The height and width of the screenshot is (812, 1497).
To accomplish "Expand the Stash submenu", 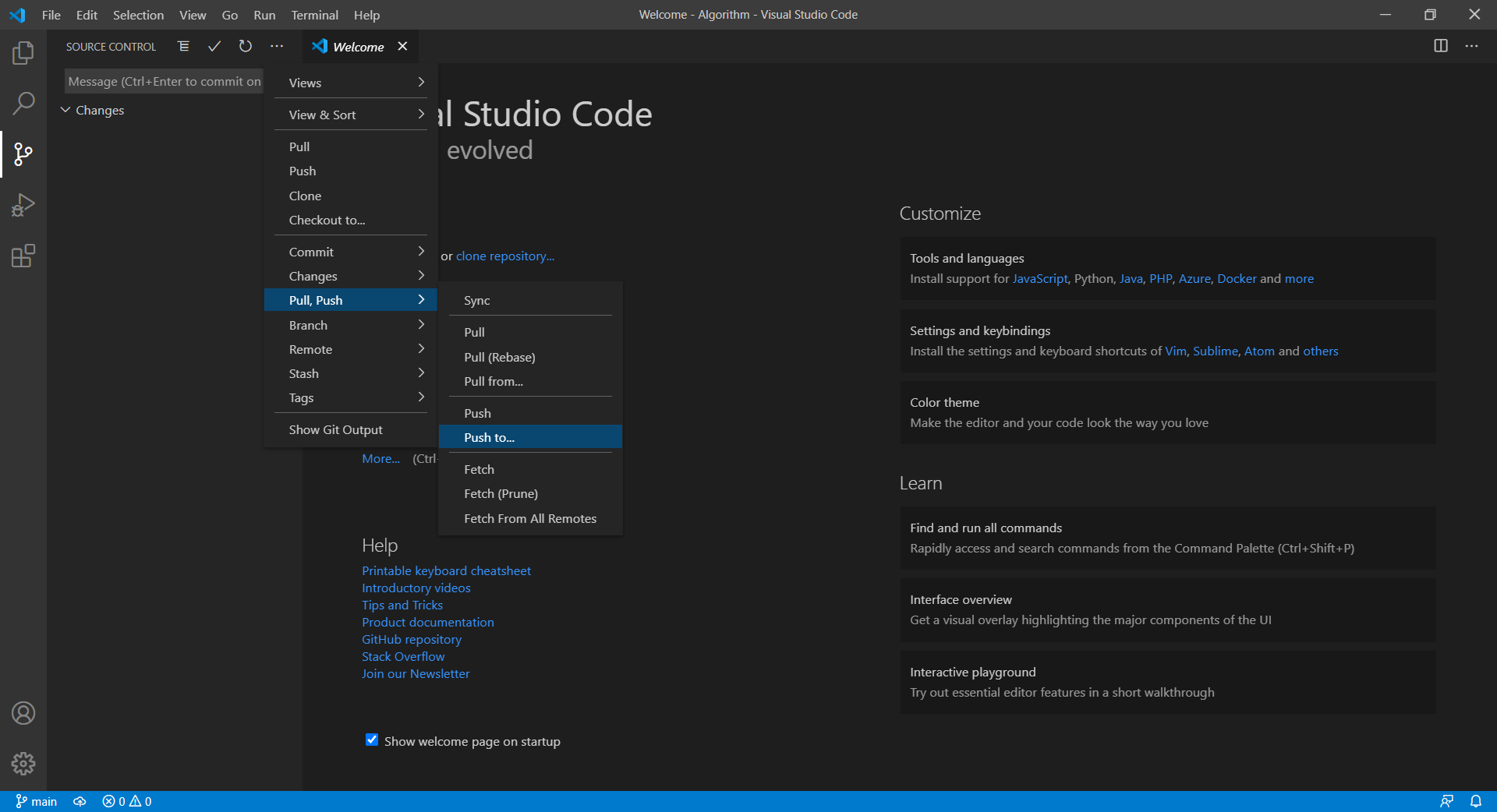I will point(351,373).
